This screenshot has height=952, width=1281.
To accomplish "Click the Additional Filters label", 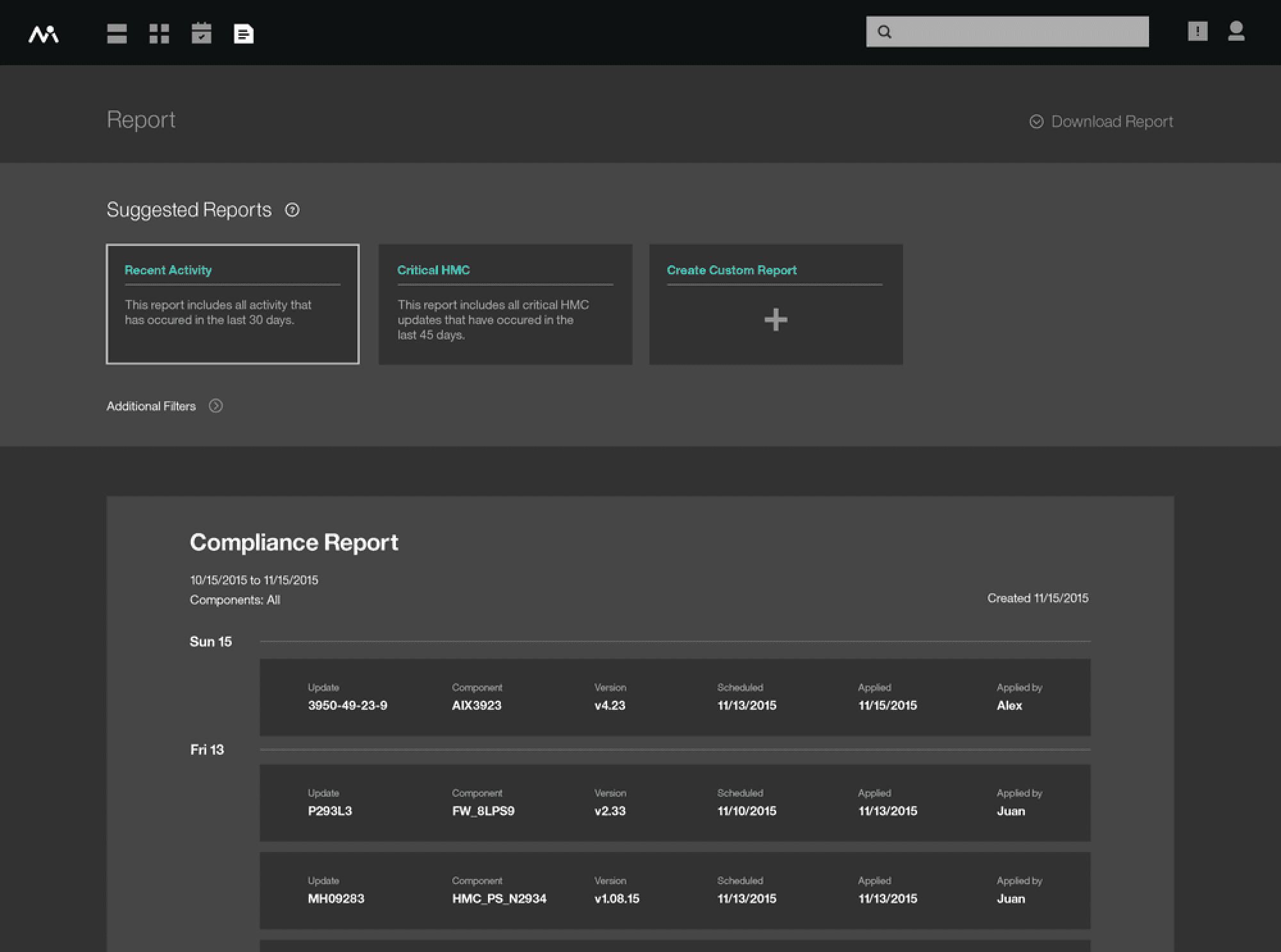I will 151,406.
